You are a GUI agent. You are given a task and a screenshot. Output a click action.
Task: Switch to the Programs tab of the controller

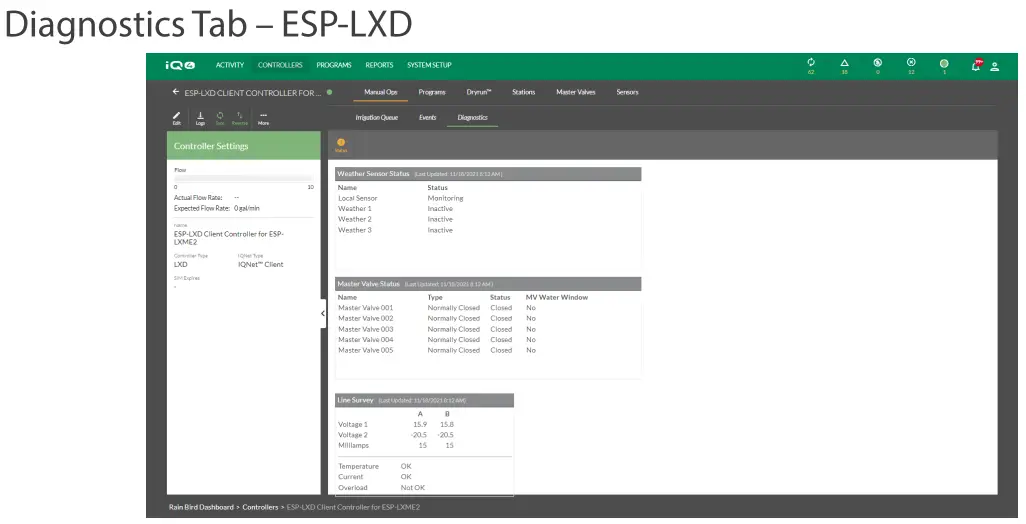point(432,92)
